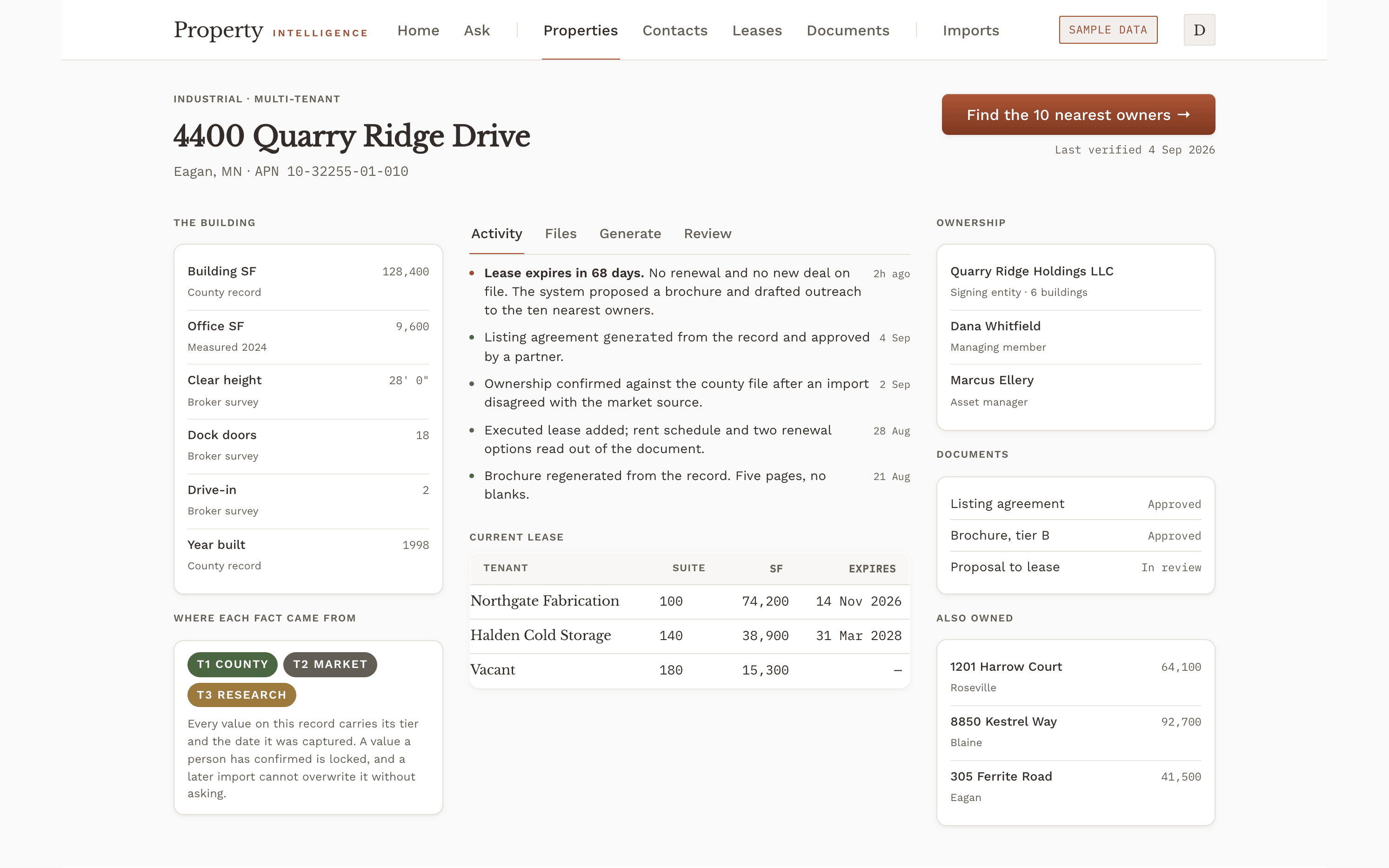The width and height of the screenshot is (1389, 868).
Task: Open the Brochure, tier B document
Action: (x=1075, y=535)
